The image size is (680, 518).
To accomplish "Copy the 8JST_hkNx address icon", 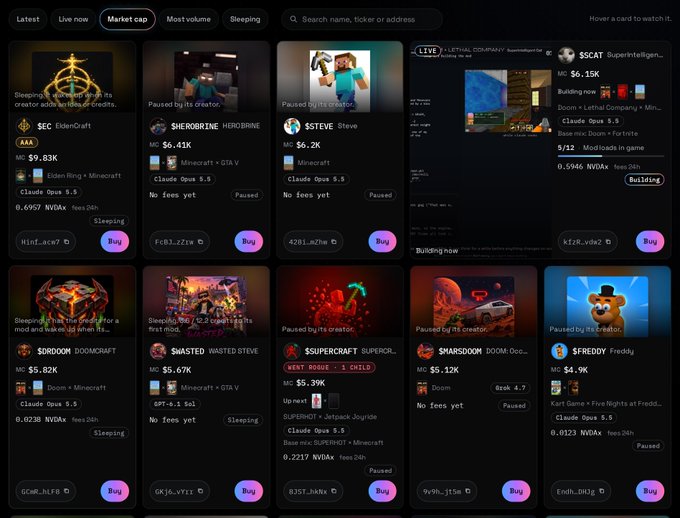I will [333, 491].
